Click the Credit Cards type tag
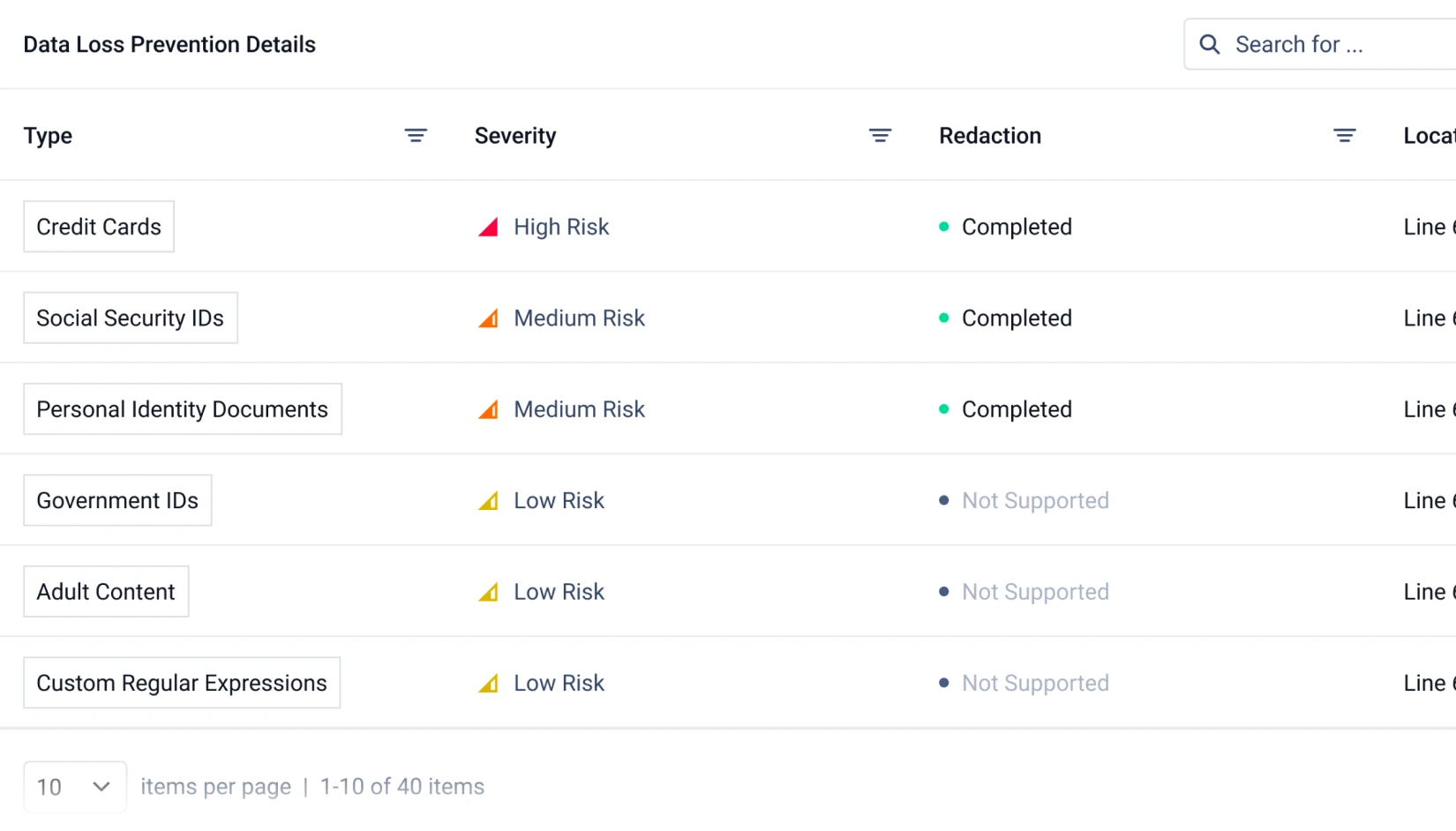1456x831 pixels. click(99, 227)
